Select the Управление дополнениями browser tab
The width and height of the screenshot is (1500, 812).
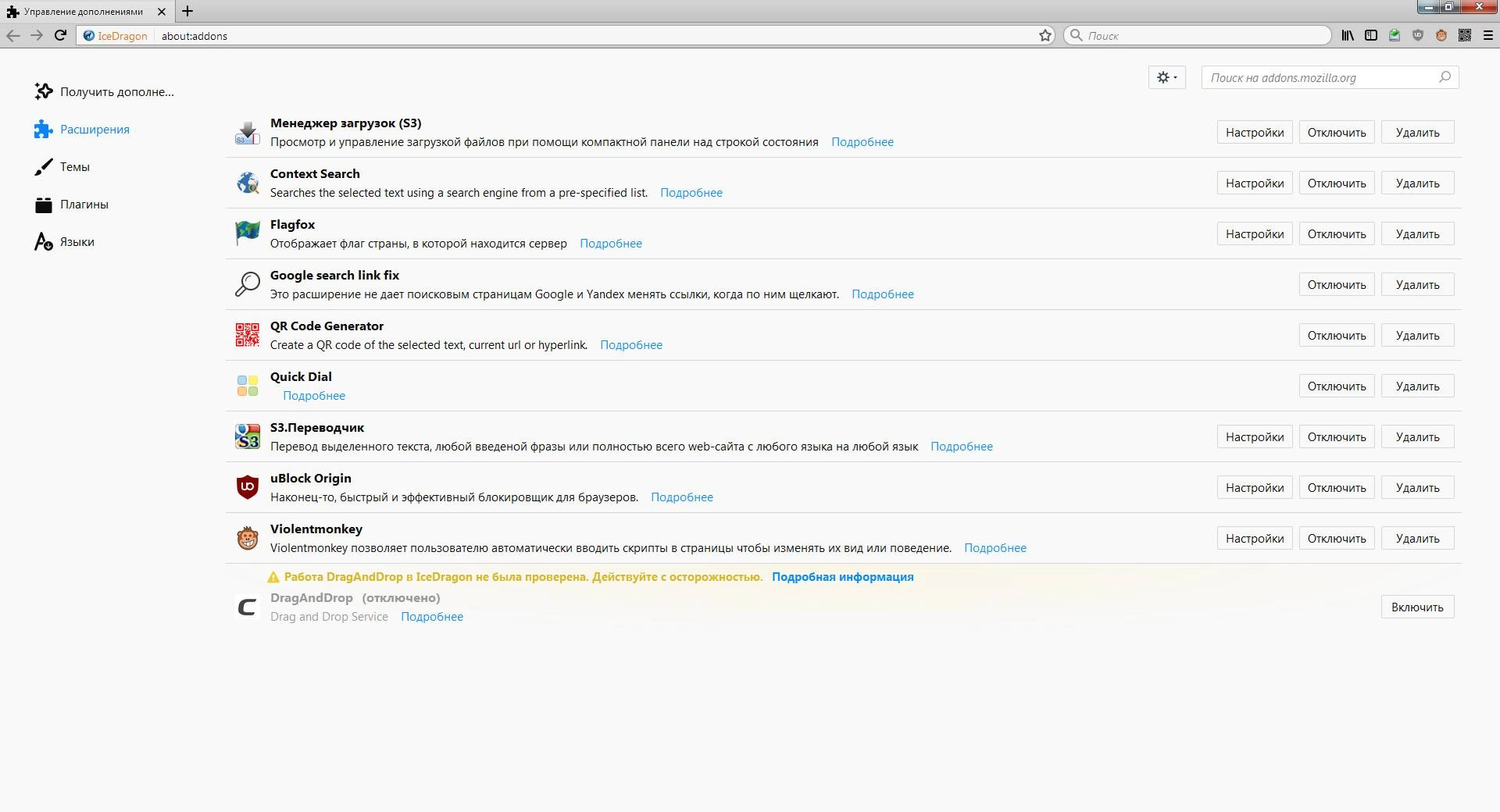84,12
